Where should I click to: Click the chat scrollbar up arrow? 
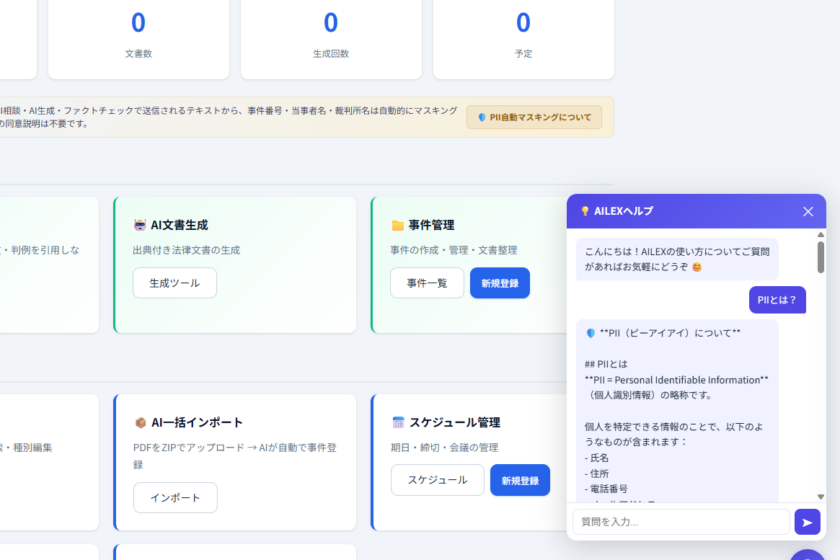[821, 235]
